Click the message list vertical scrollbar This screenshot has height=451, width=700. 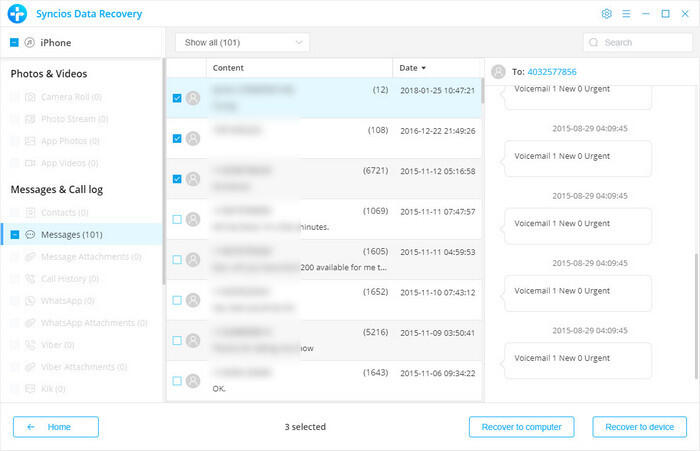[482, 92]
